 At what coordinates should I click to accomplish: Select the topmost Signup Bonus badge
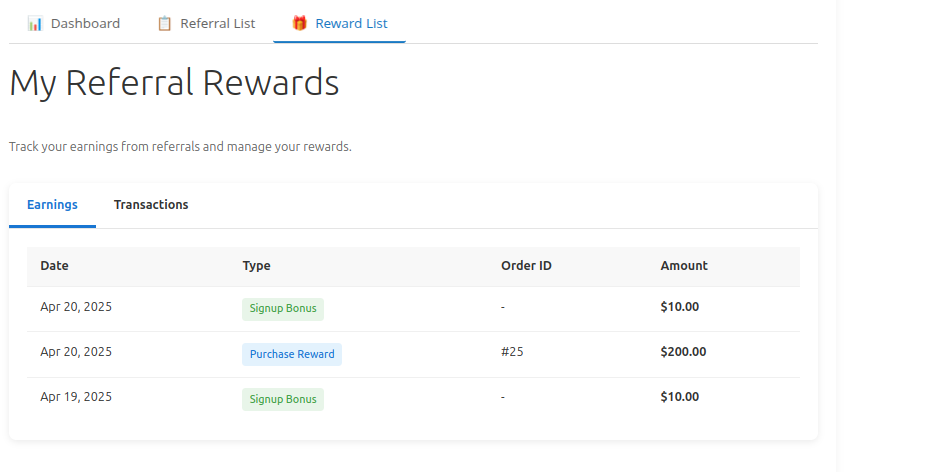point(283,308)
